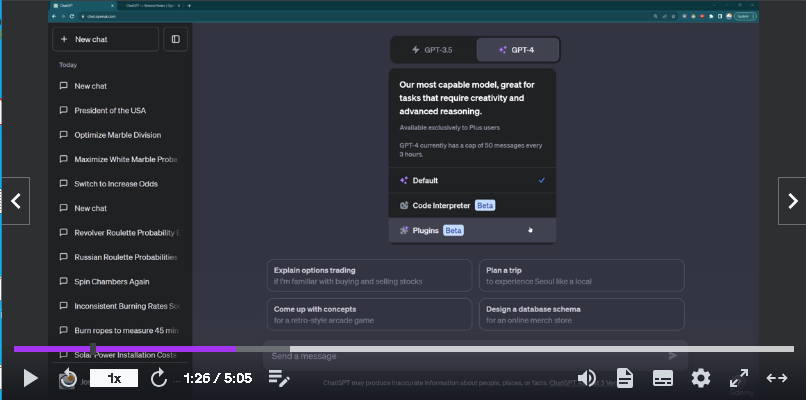Select the Plugins Beta option
The width and height of the screenshot is (806, 400).
coord(472,230)
